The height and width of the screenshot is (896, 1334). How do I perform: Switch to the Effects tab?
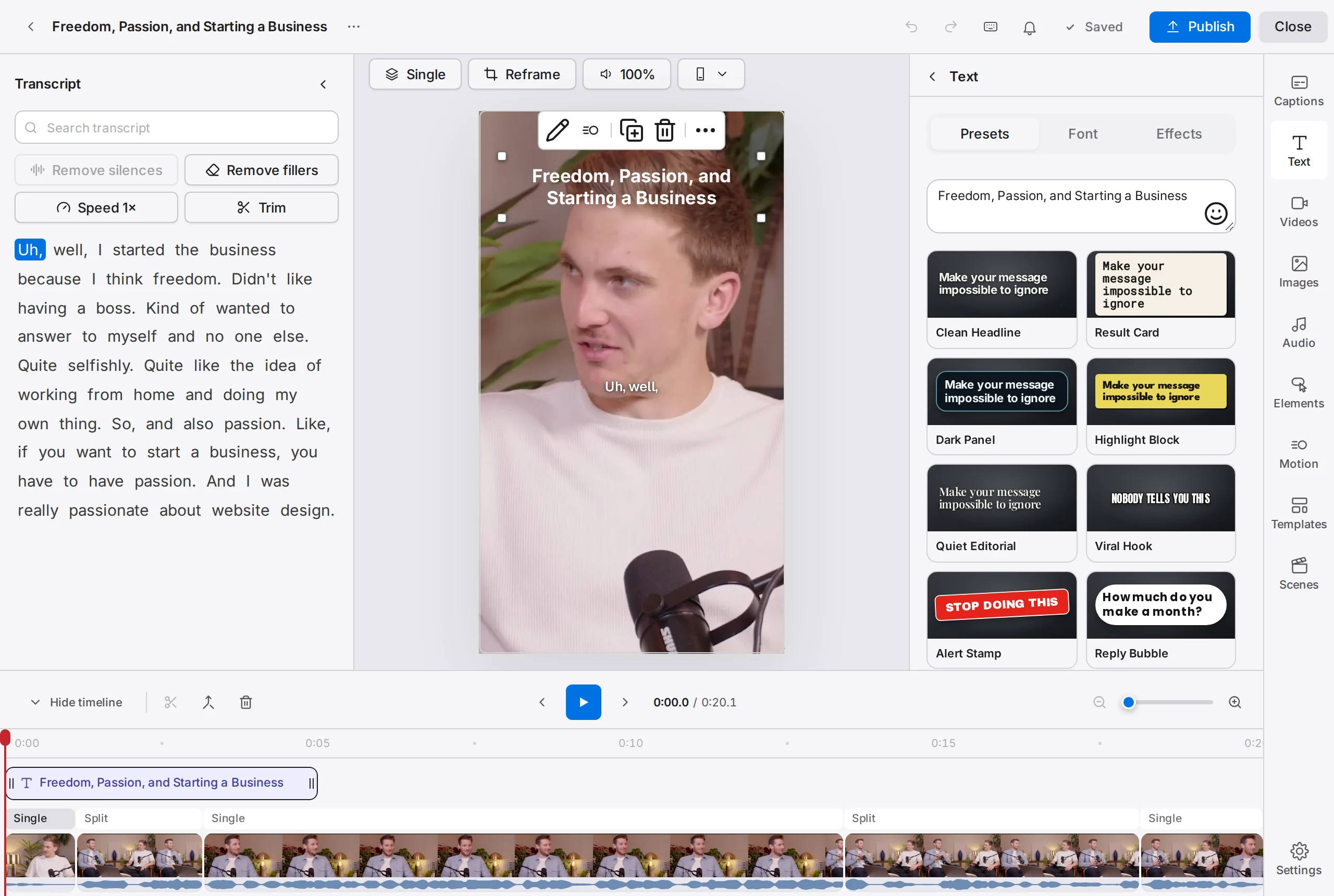coord(1178,134)
